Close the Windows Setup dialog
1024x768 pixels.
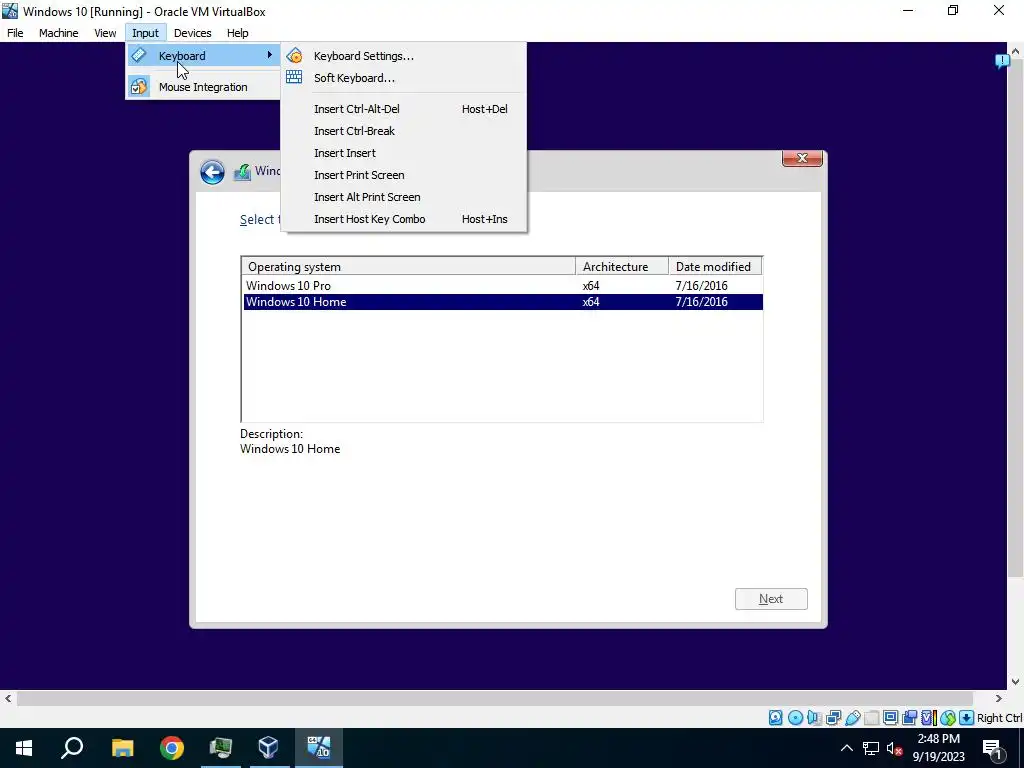(802, 158)
